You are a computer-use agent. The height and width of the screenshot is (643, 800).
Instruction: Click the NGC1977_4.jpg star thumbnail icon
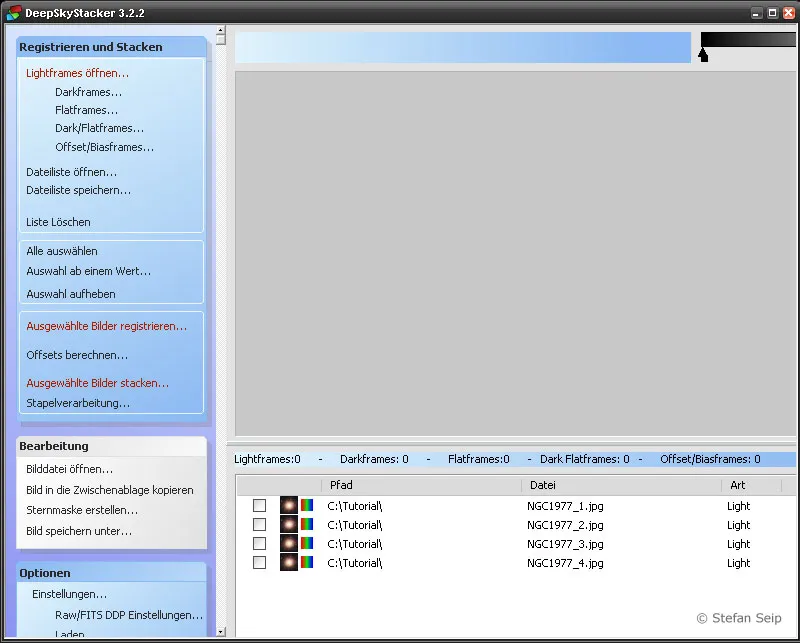pos(289,562)
